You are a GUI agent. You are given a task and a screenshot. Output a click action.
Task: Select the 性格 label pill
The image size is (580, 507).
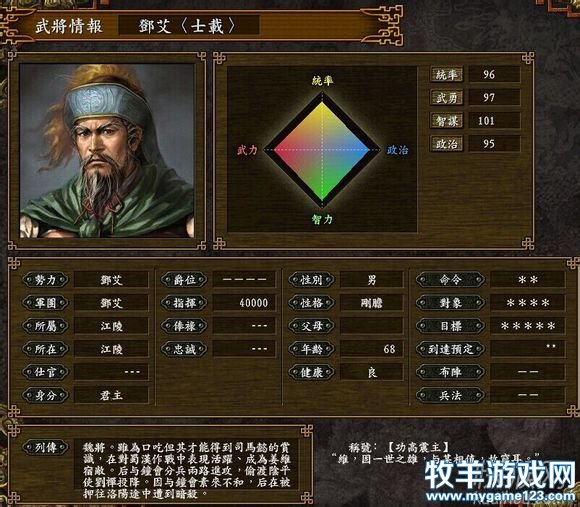[311, 303]
